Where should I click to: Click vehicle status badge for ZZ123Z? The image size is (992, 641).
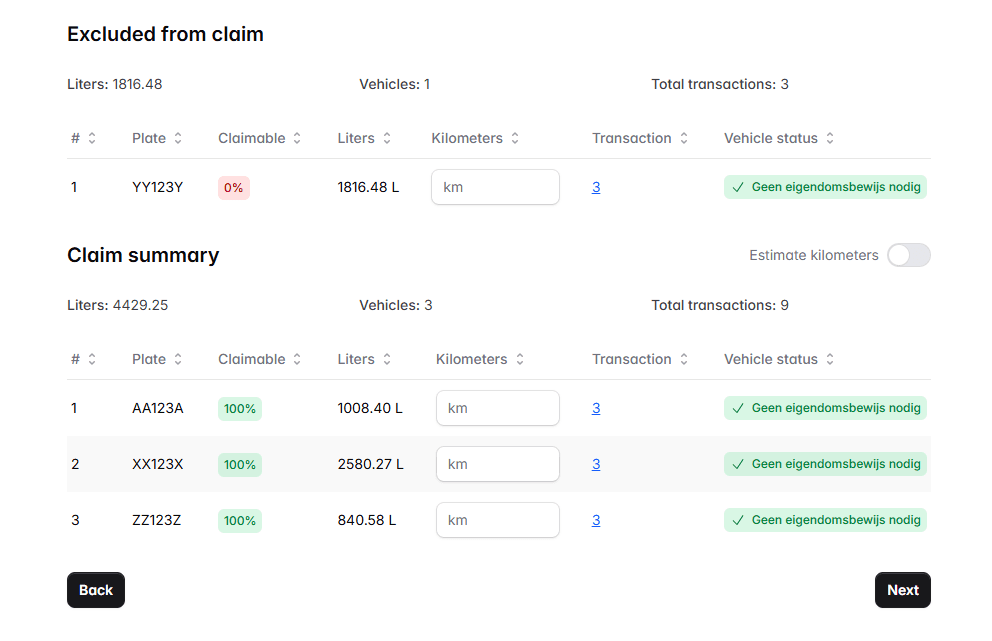coord(825,520)
